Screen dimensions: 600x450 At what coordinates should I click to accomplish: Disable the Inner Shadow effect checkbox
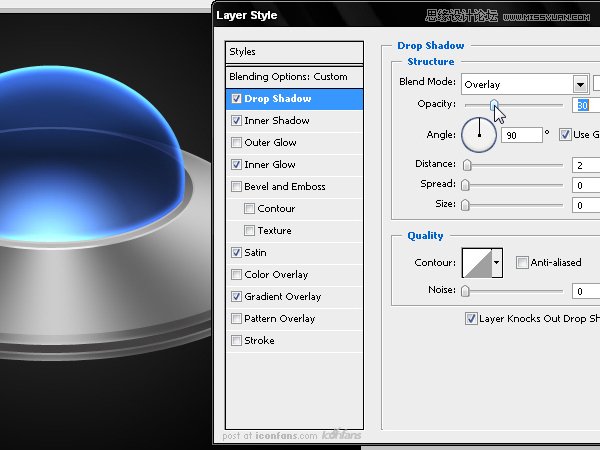(x=236, y=121)
